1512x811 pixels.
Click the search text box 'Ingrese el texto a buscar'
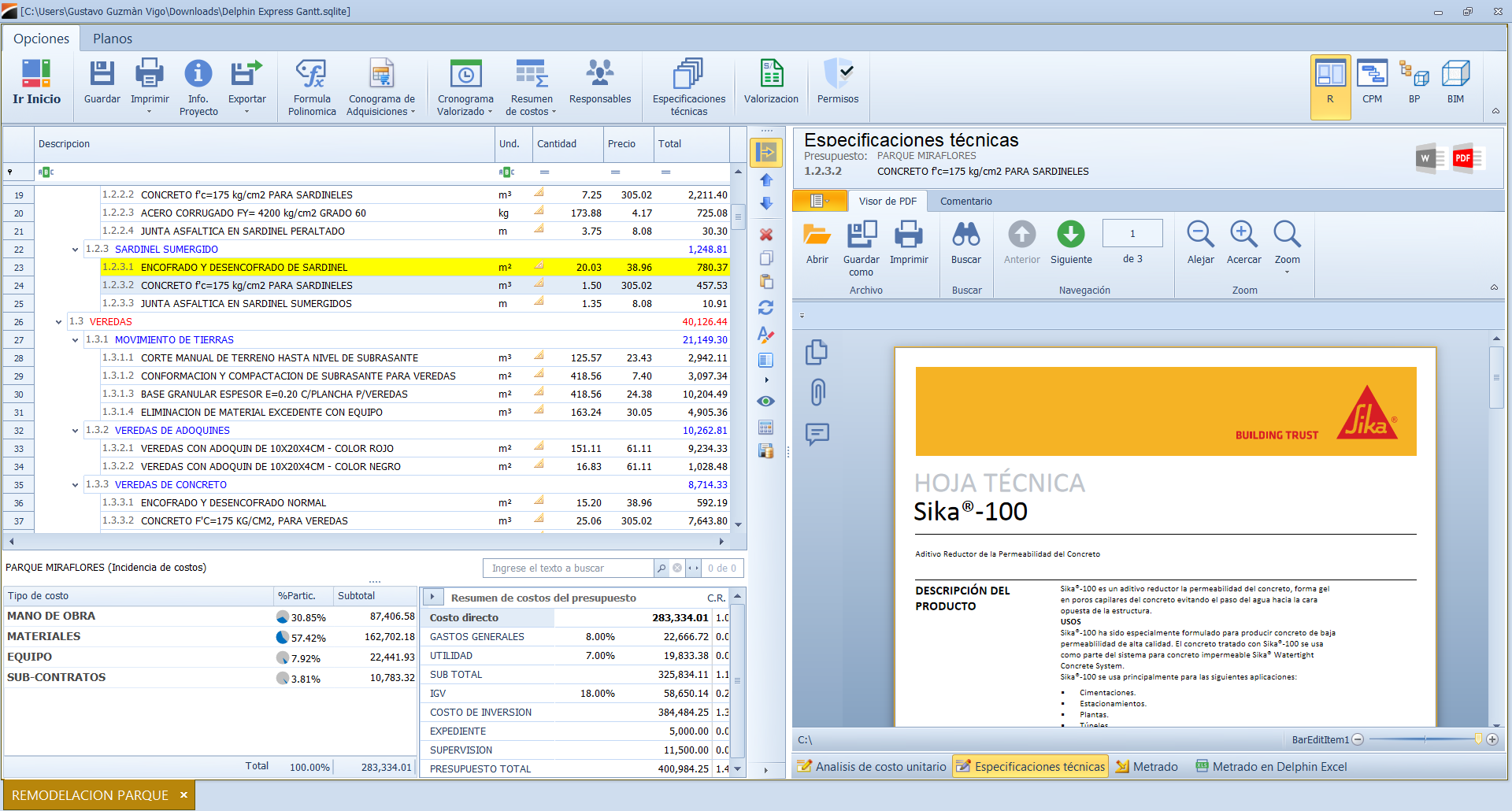569,568
